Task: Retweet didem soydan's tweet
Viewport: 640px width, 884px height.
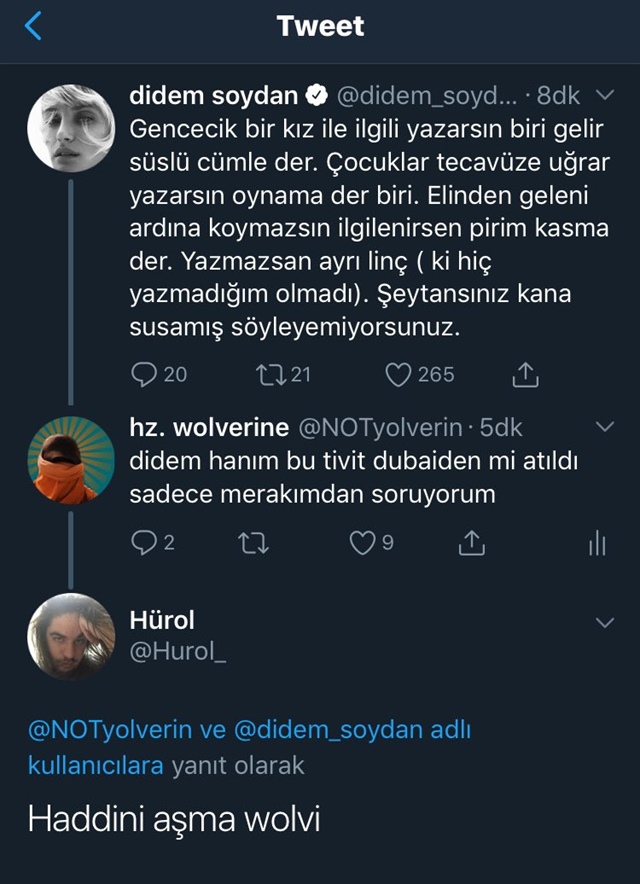Action: (x=269, y=374)
